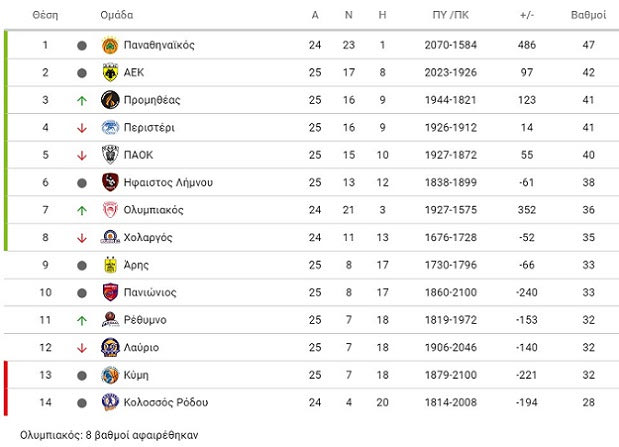
Task: Click the +/- column header
Action: tap(527, 15)
